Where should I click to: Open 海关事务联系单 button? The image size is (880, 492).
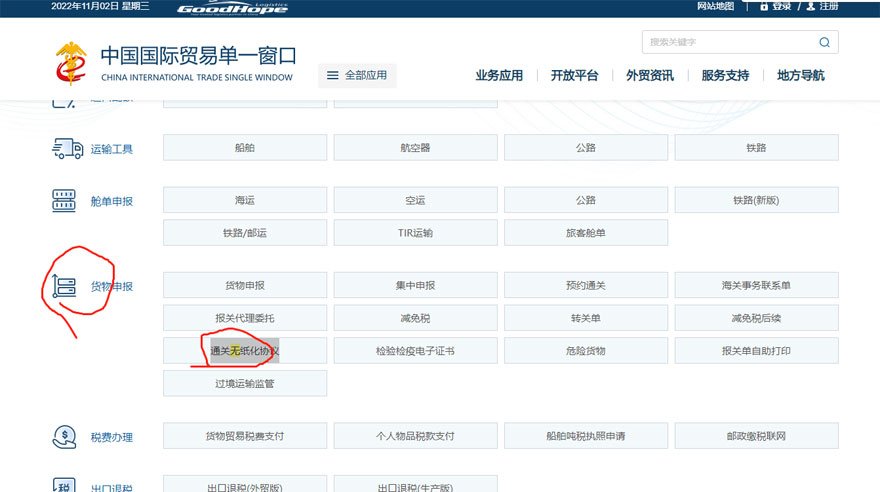pyautogui.click(x=757, y=286)
